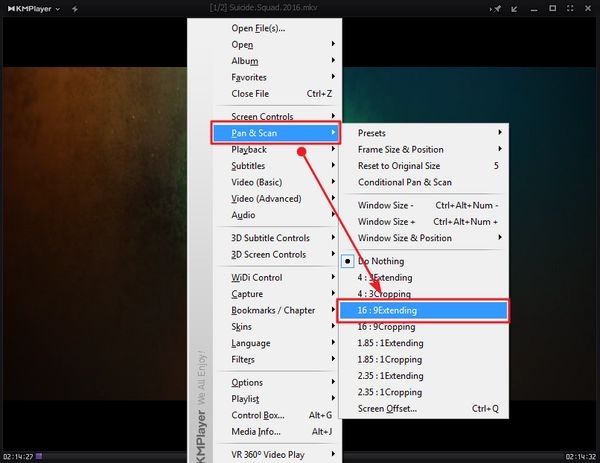The image size is (600, 463).
Task: Toggle pin always-on-top icon
Action: point(496,8)
